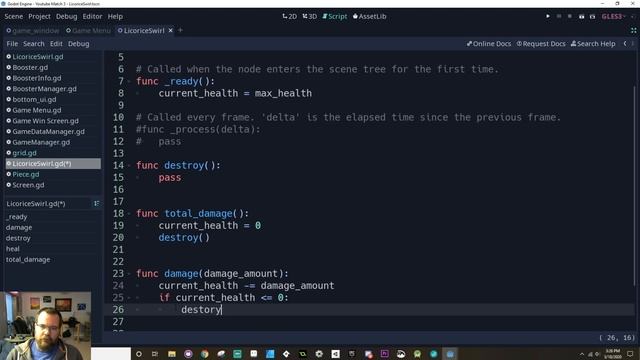The width and height of the screenshot is (640, 360).
Task: Open File Explorer from taskbar
Action: [x=171, y=354]
